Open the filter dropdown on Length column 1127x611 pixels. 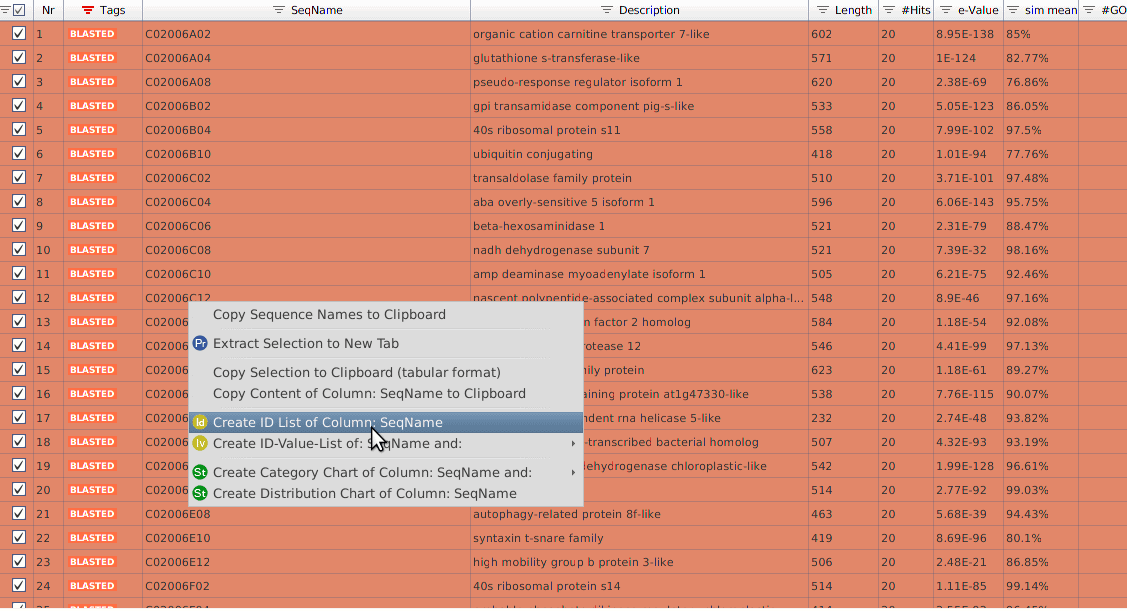[x=823, y=11]
